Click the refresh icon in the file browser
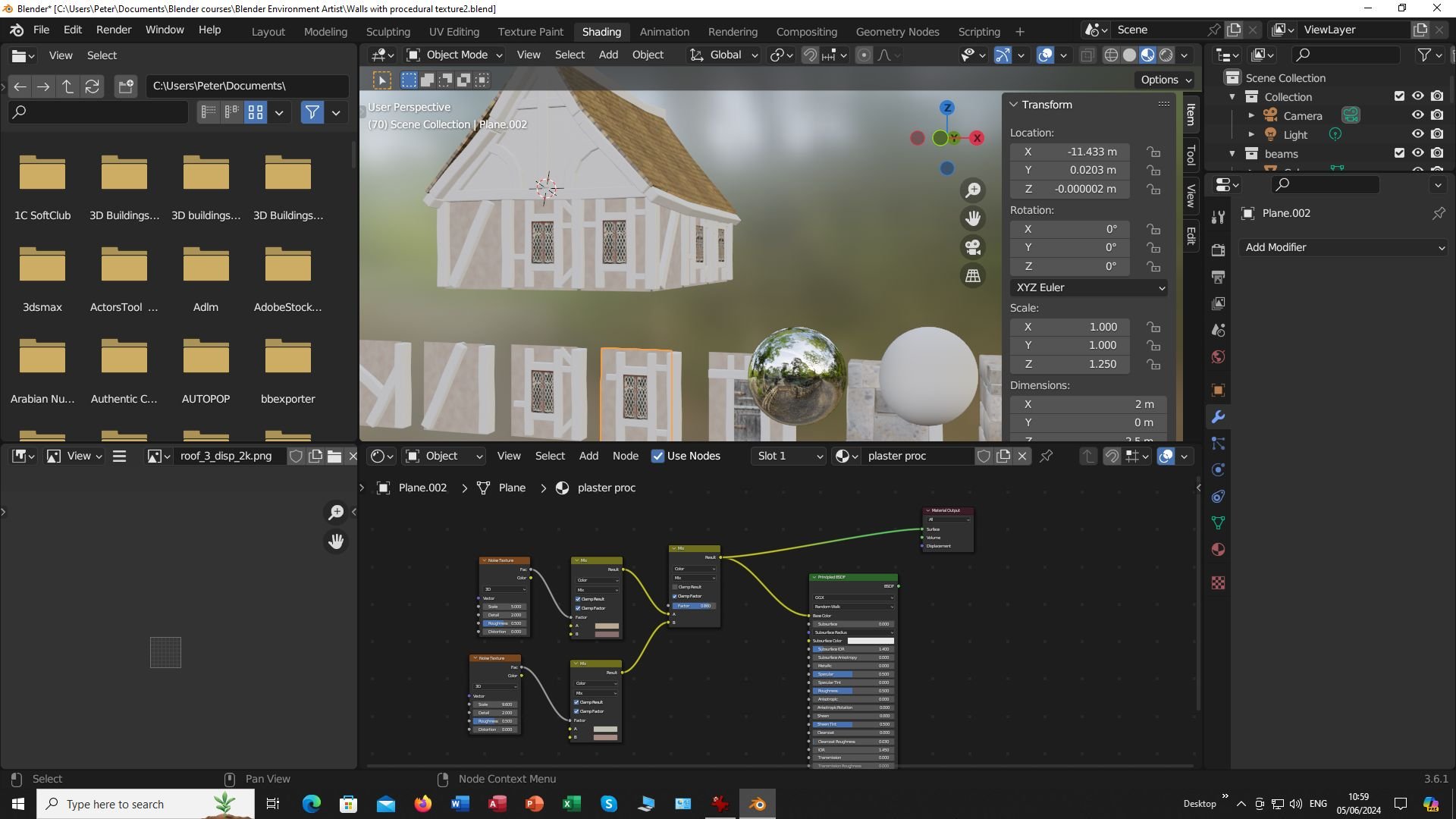Viewport: 1456px width, 819px height. [x=93, y=86]
